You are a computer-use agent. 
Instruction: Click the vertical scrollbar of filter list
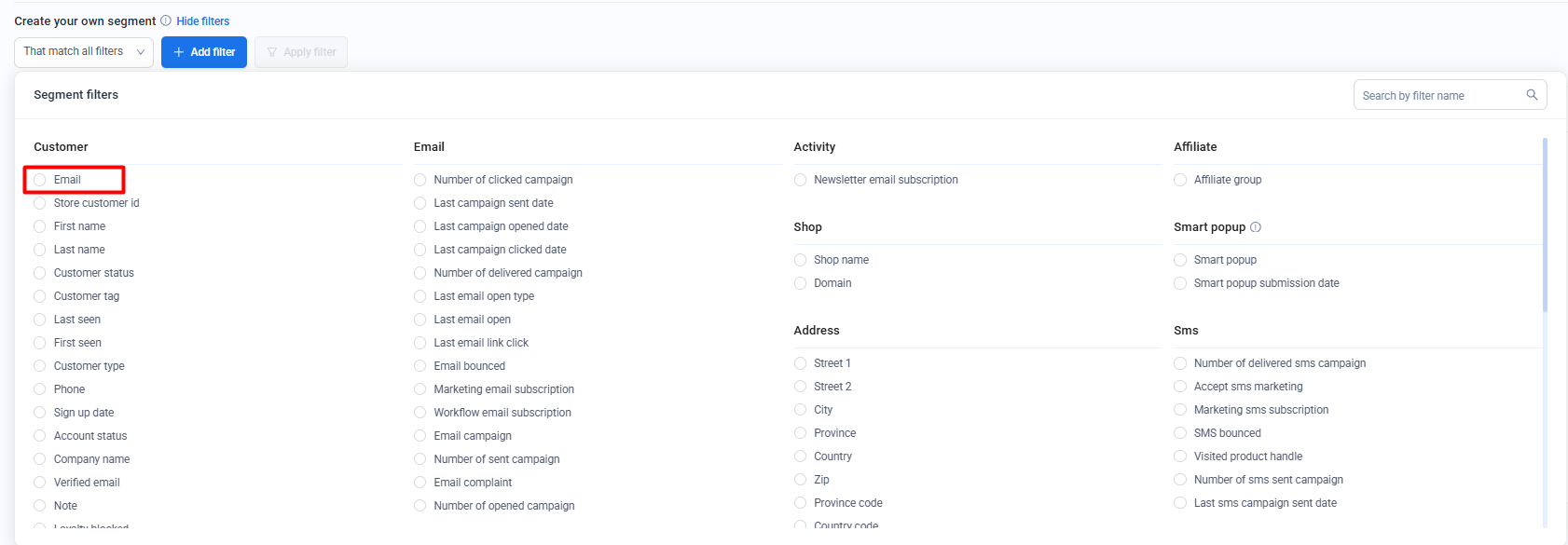[1545, 225]
